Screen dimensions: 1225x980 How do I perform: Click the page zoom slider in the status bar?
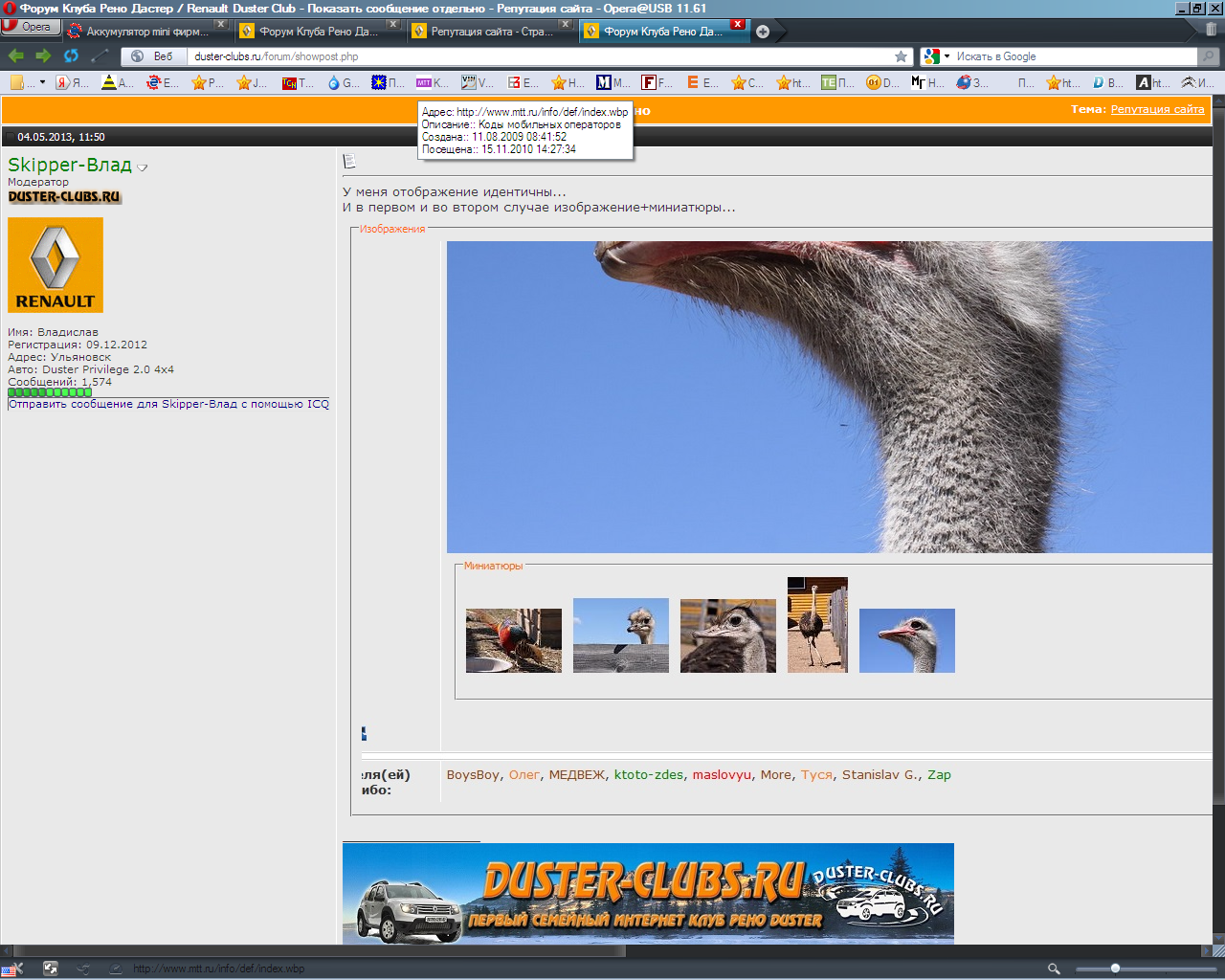point(1115,969)
